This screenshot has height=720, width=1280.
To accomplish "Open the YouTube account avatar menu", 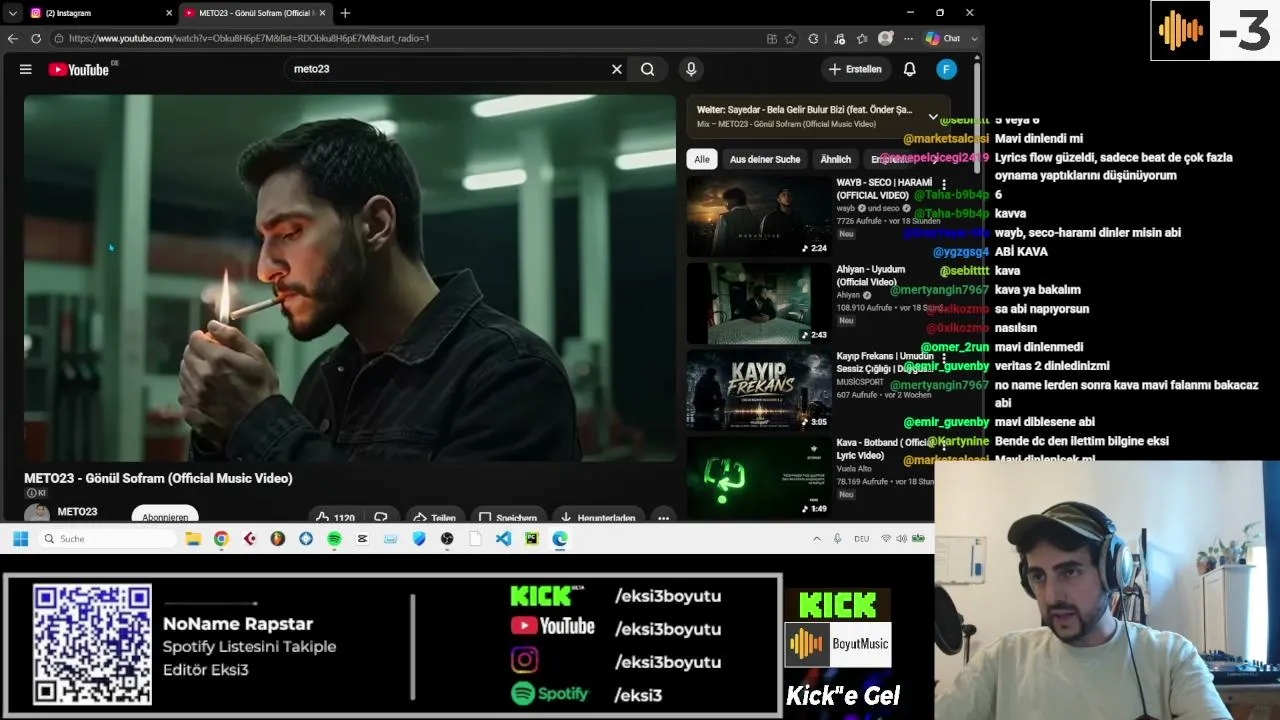I will pos(947,69).
